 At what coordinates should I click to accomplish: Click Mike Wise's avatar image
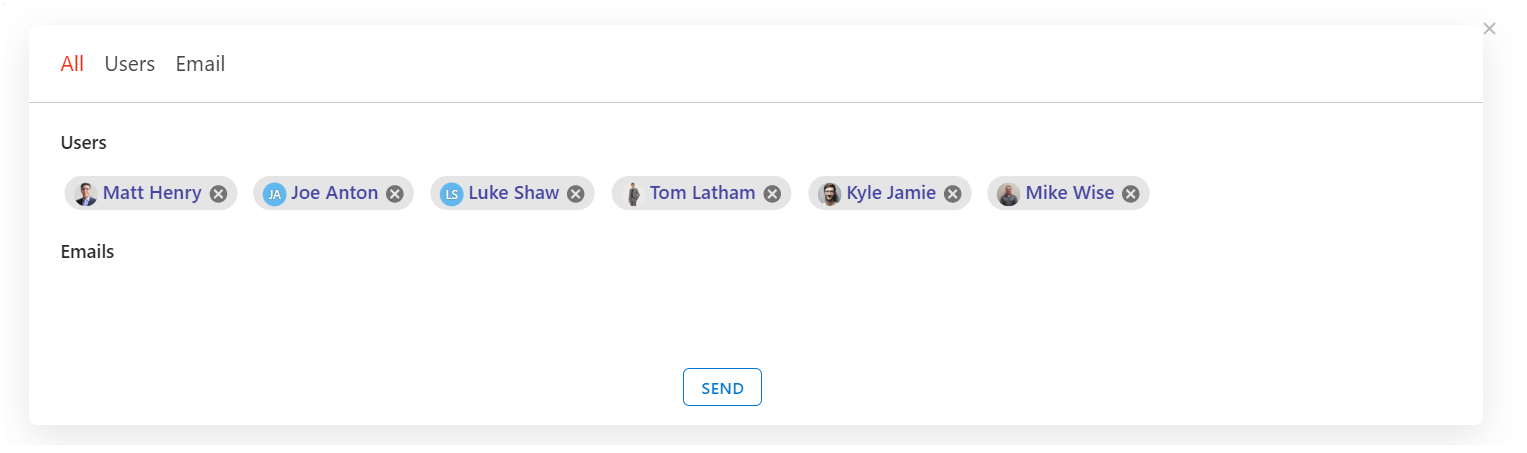pos(1008,194)
